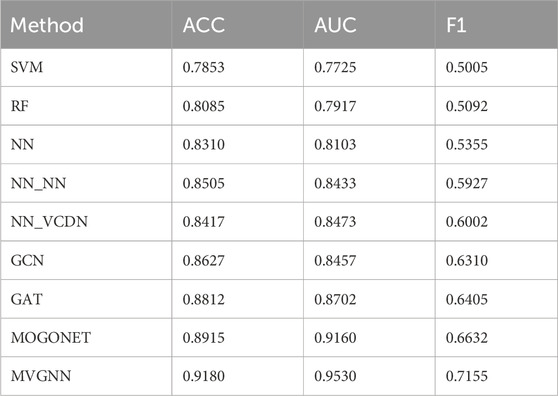This screenshot has height=396, width=558.
Task: Select the ACC column header
Action: coord(204,25)
